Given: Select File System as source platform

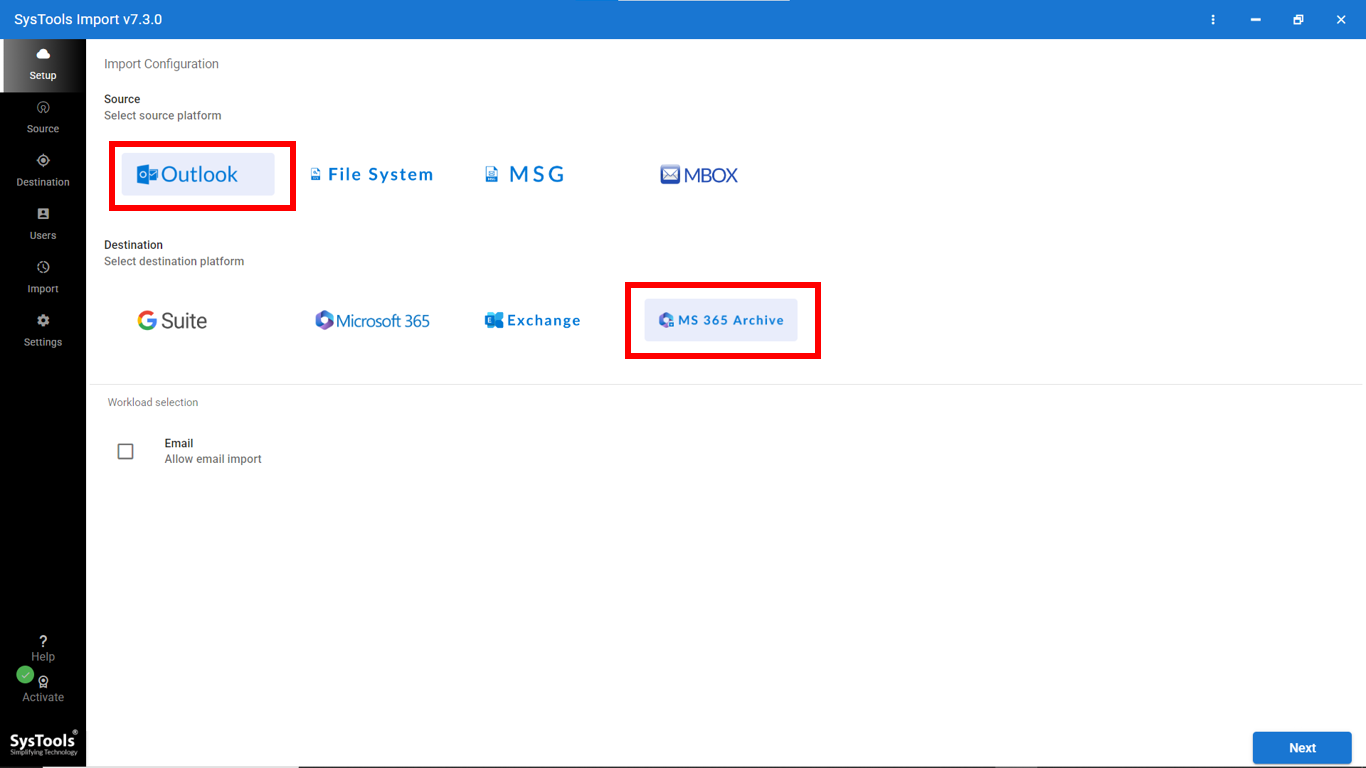Looking at the screenshot, I should pos(371,174).
